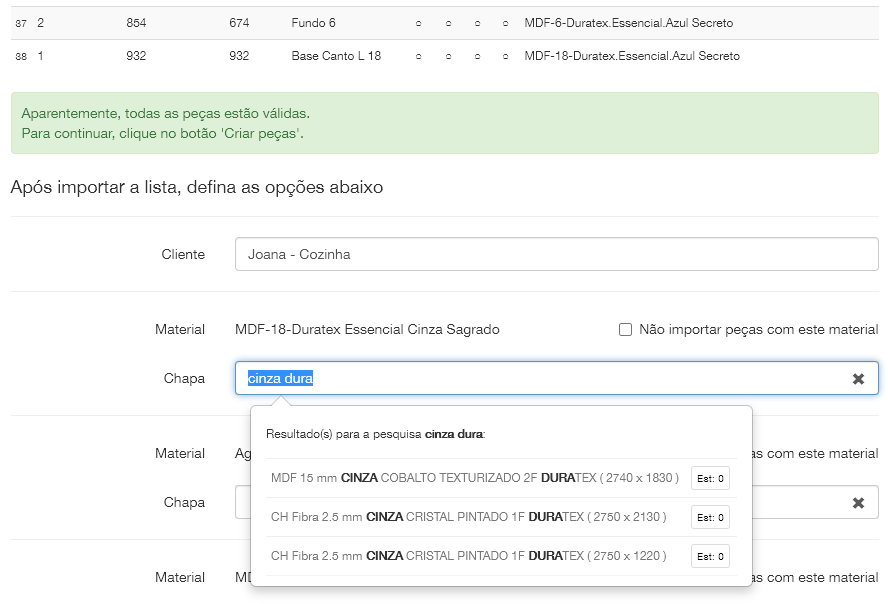Choose CH Fibra Cinza Cristal 2750 x 2130
Viewport: 888px width, 604px height.
pyautogui.click(x=468, y=517)
